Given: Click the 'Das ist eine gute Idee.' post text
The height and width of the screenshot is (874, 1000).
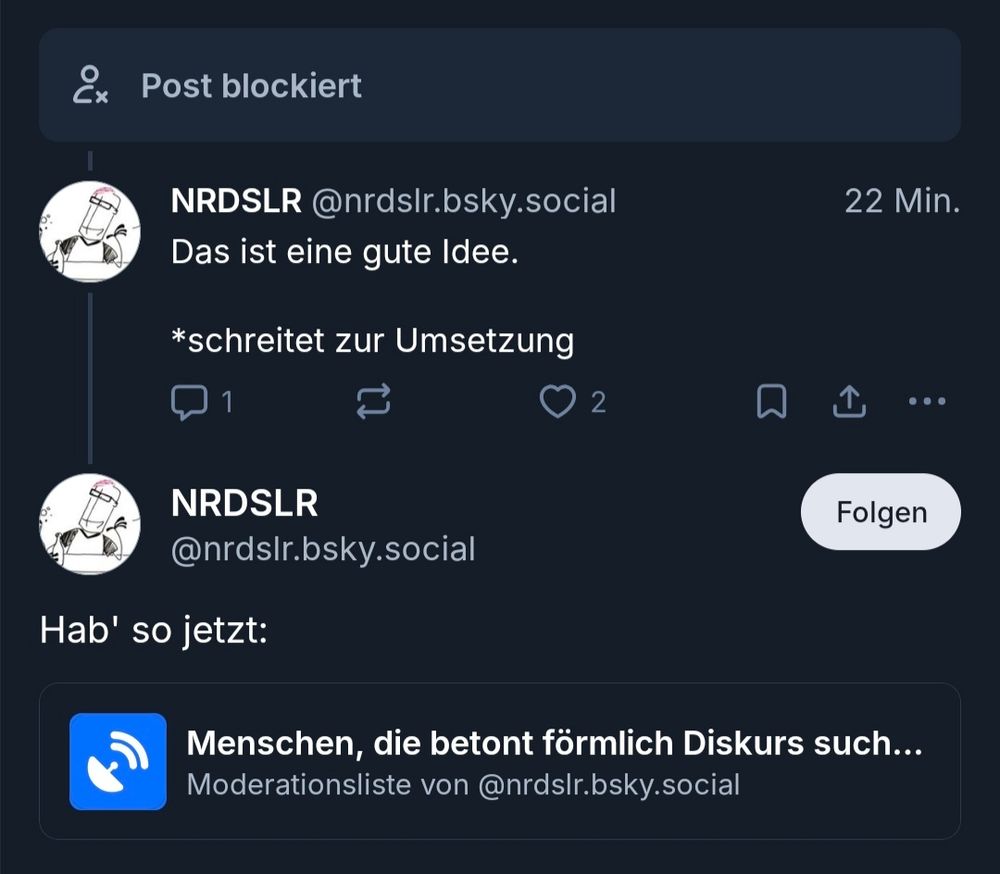Looking at the screenshot, I should pyautogui.click(x=345, y=252).
